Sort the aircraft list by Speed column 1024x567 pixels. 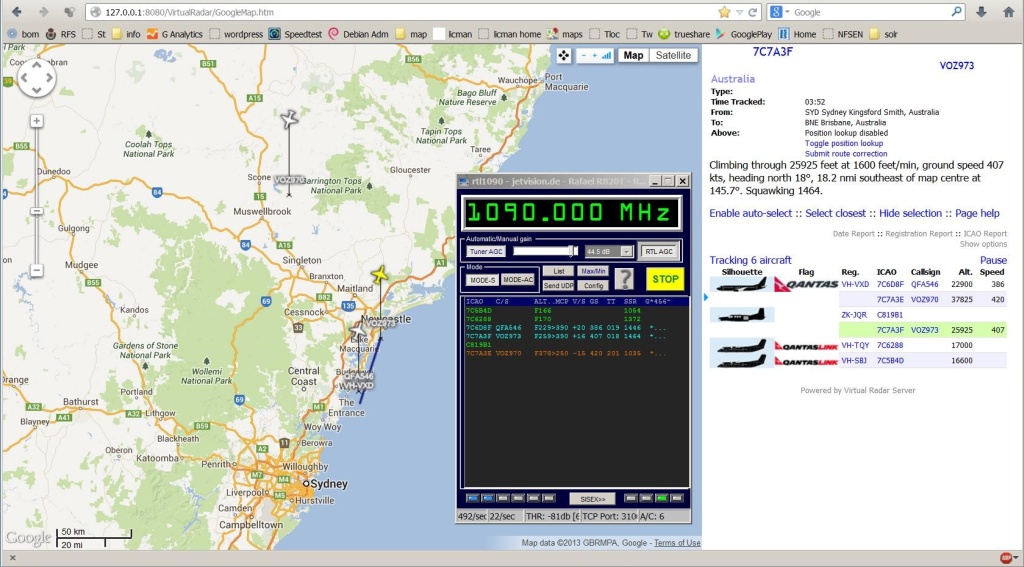[991, 272]
